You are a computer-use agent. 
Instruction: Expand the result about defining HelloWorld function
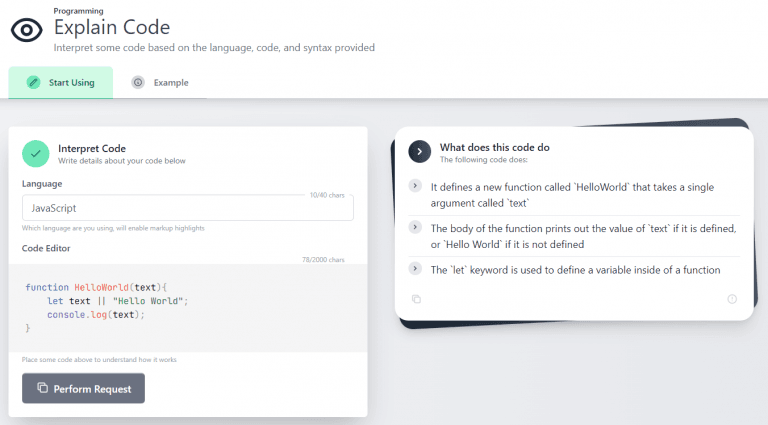coord(416,186)
